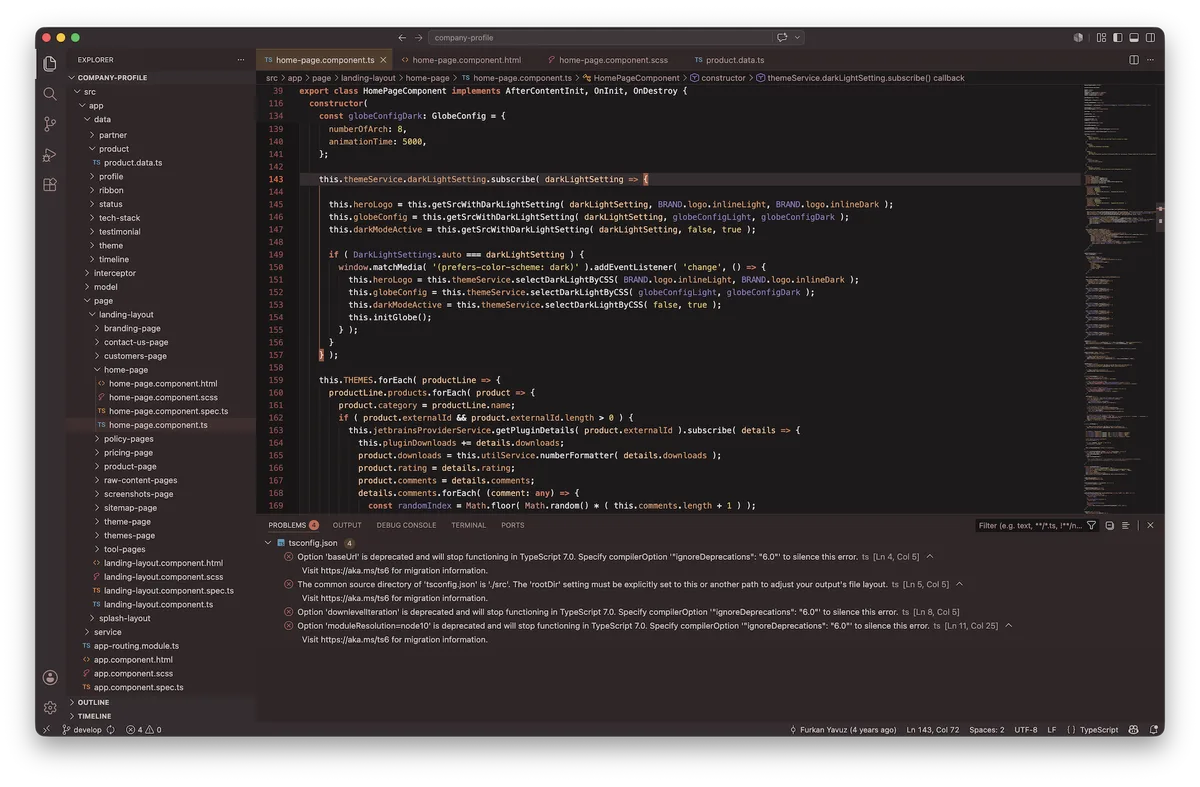The image size is (1200, 787).
Task: Switch problems to table view icon
Action: click(x=1126, y=525)
